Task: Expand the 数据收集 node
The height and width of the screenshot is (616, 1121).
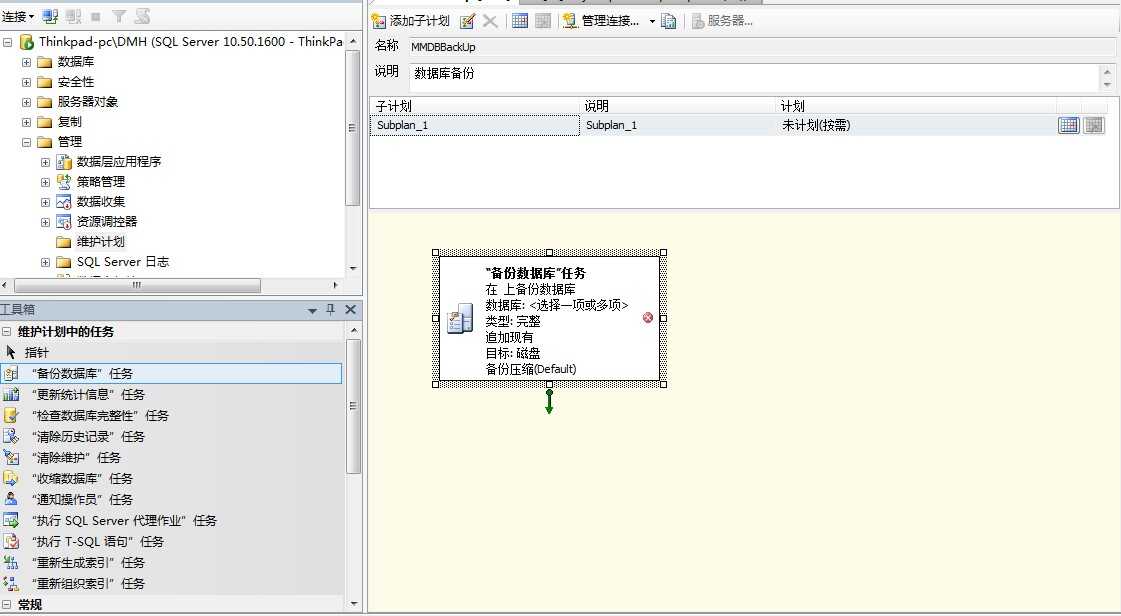Action: [46, 202]
